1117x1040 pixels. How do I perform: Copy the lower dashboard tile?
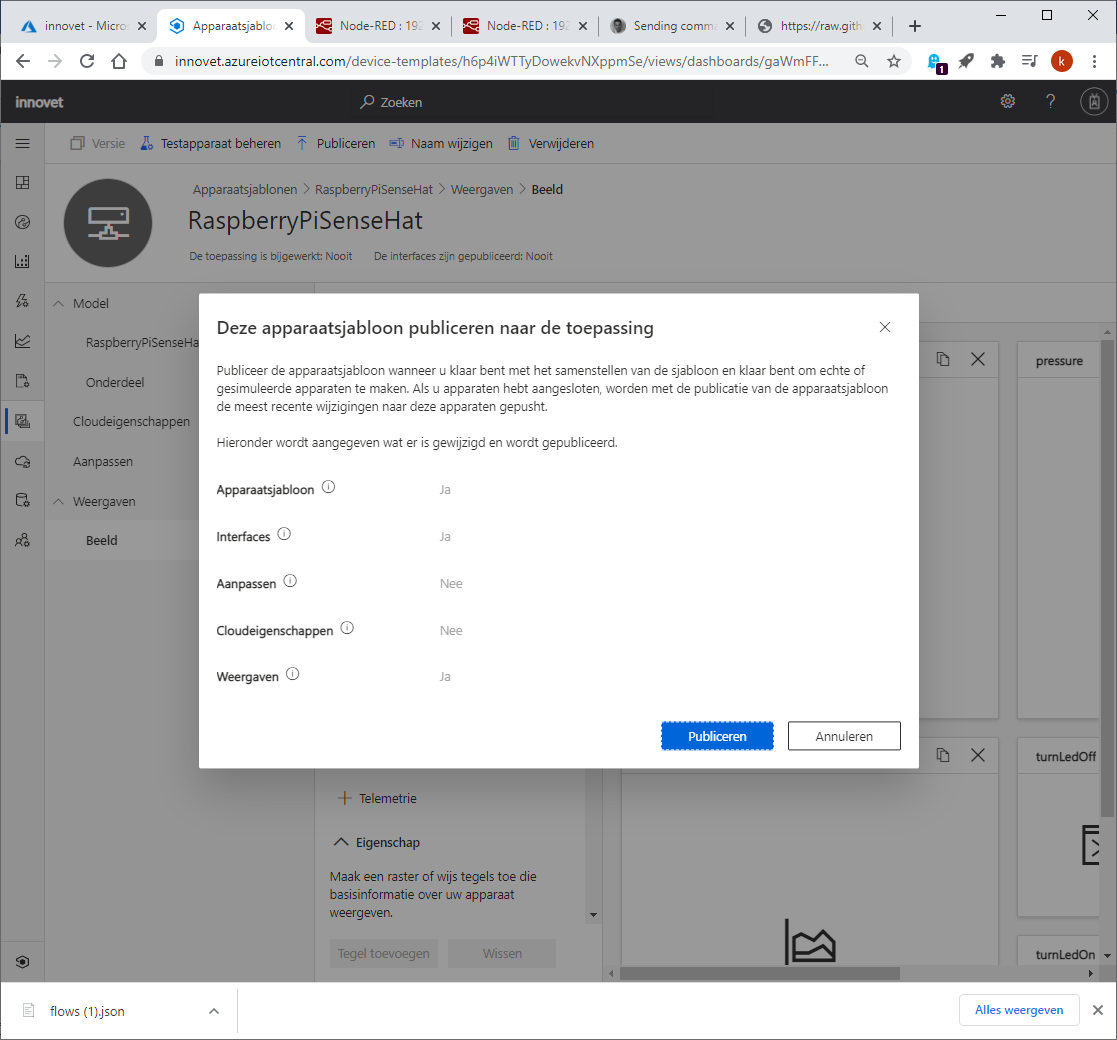point(943,755)
